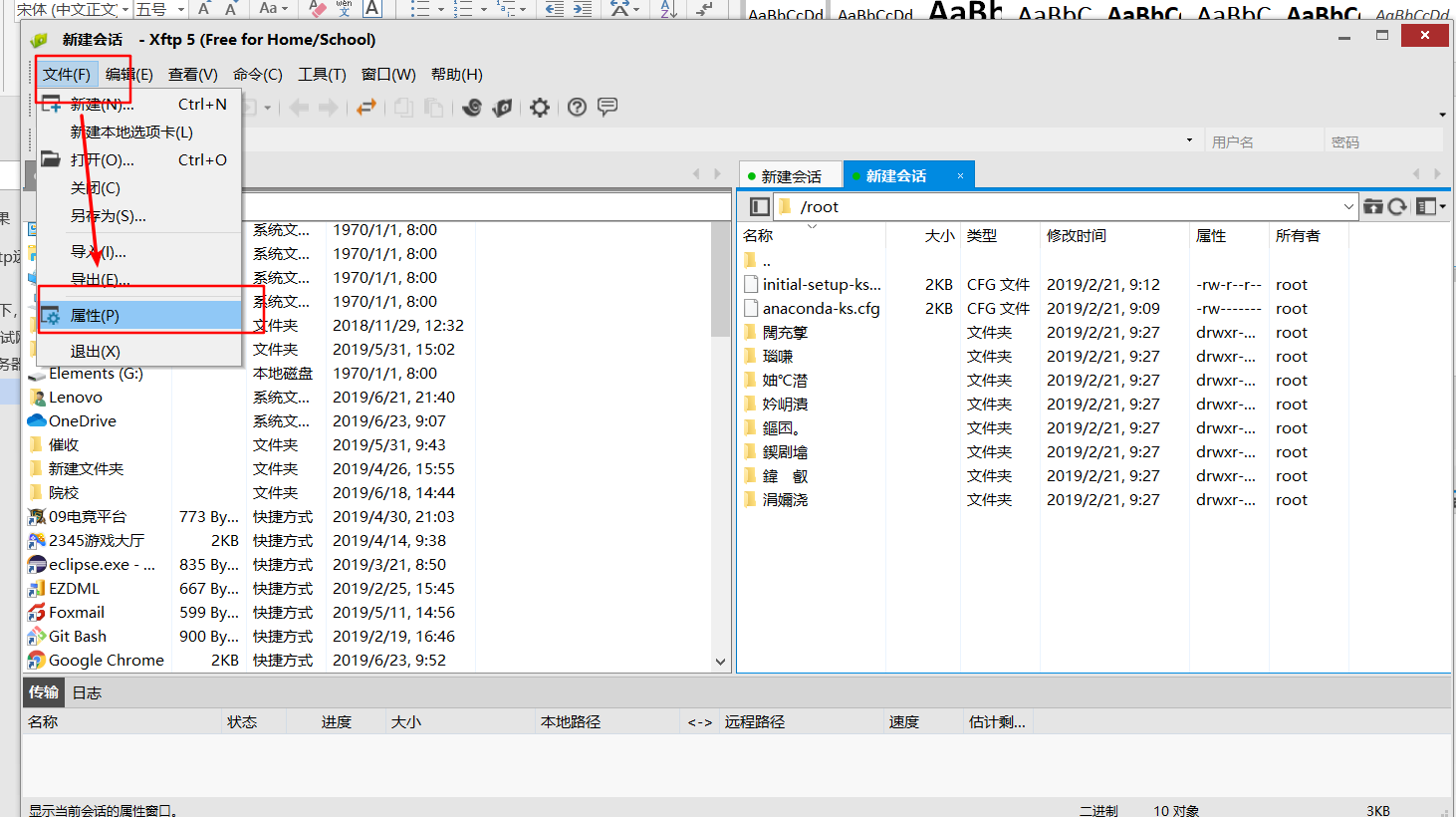Open the 帮助(H) menu
The height and width of the screenshot is (817, 1456).
point(457,74)
